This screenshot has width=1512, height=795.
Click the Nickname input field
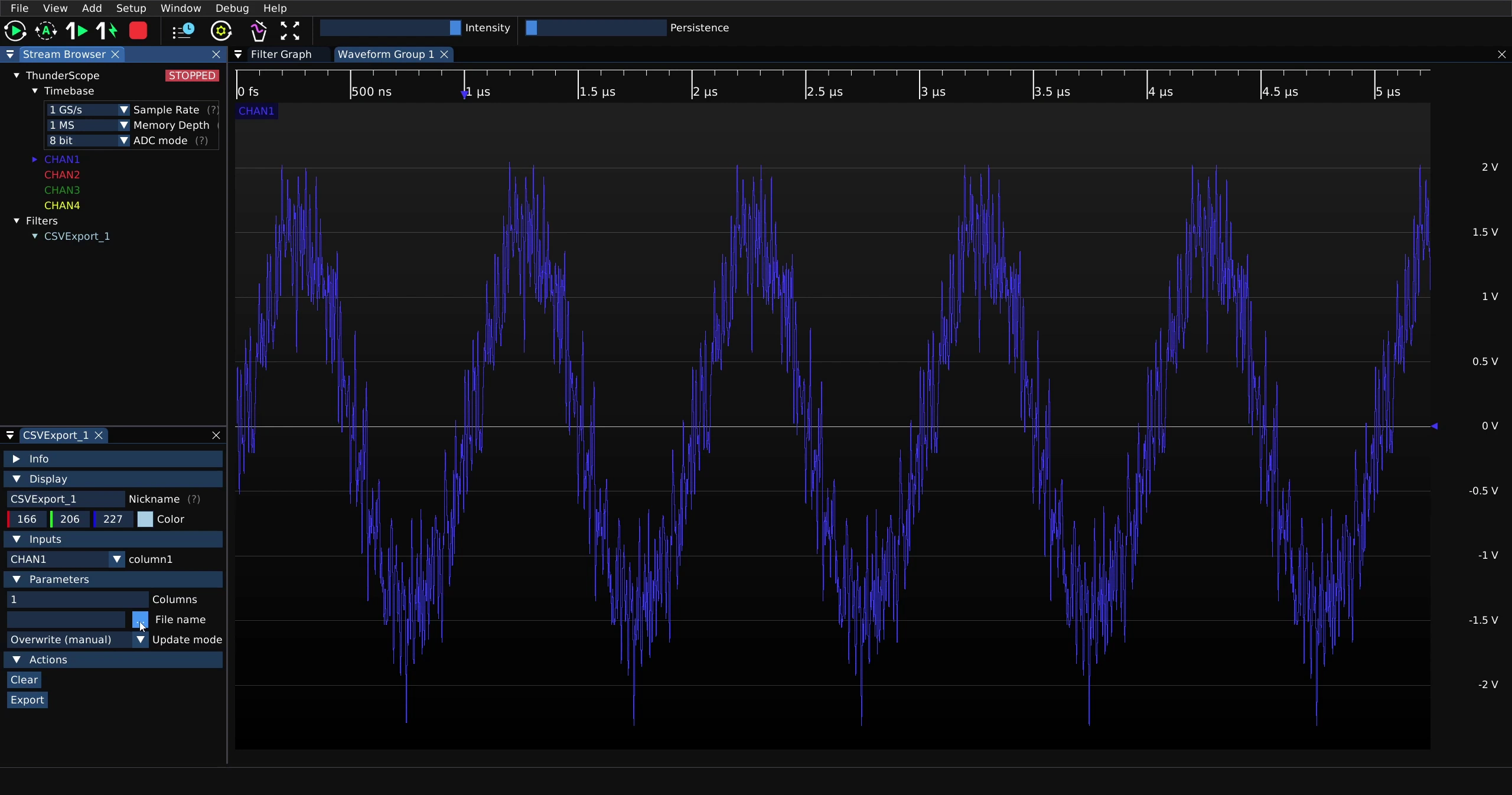tap(66, 499)
